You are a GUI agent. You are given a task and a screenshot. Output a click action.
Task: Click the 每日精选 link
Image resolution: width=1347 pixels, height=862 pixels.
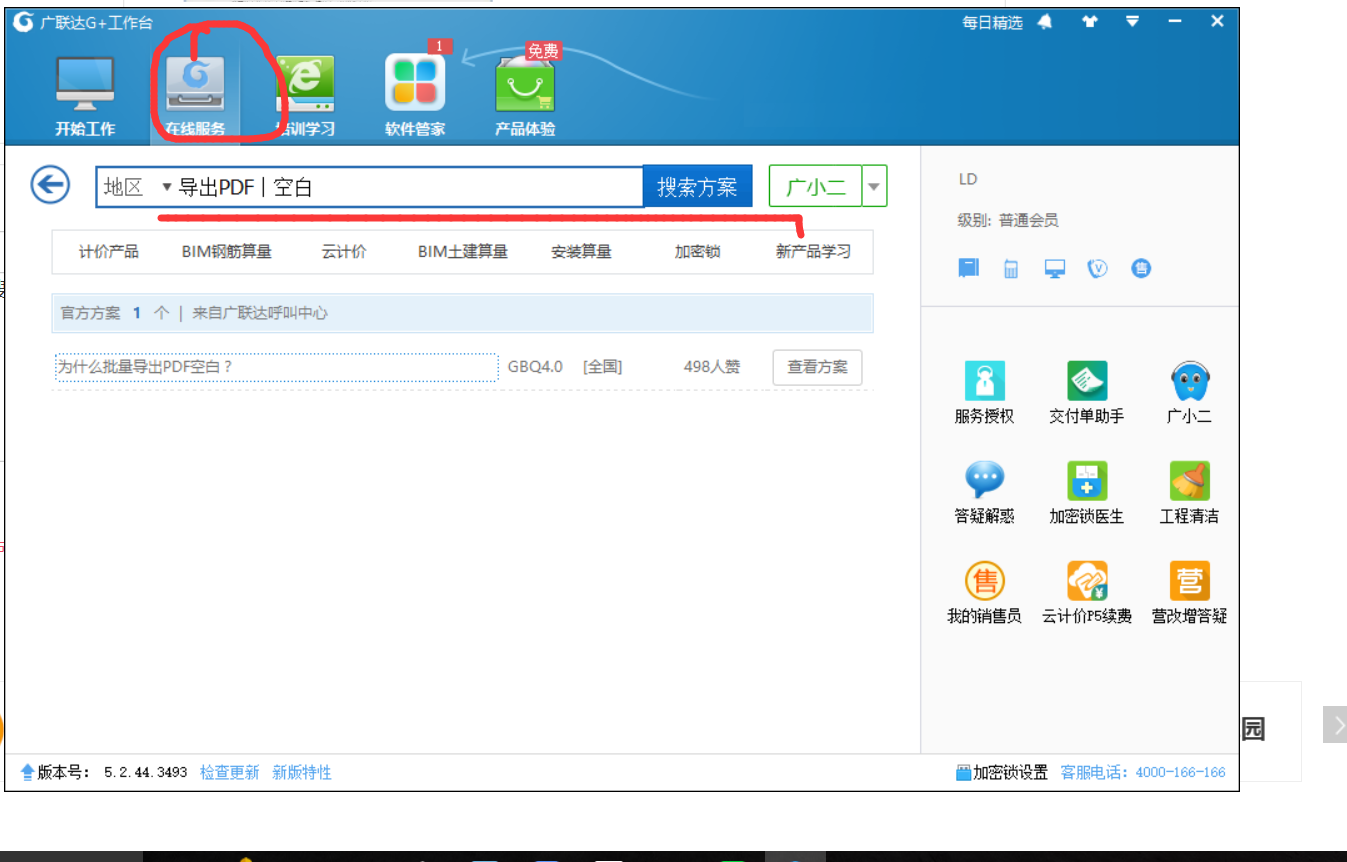(992, 22)
